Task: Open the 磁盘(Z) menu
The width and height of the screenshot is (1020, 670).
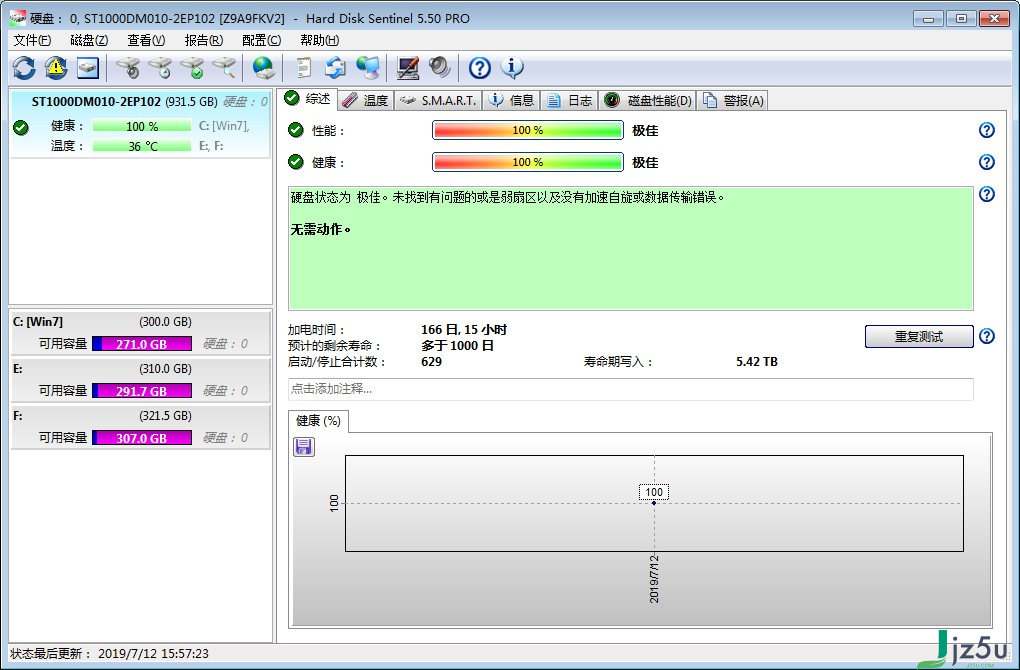Action: pyautogui.click(x=89, y=40)
